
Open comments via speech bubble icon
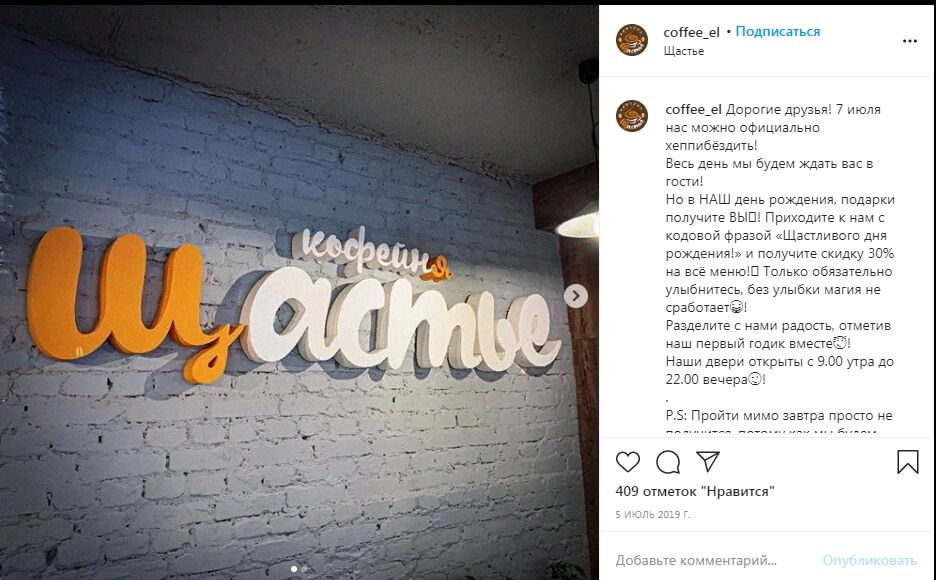point(668,462)
